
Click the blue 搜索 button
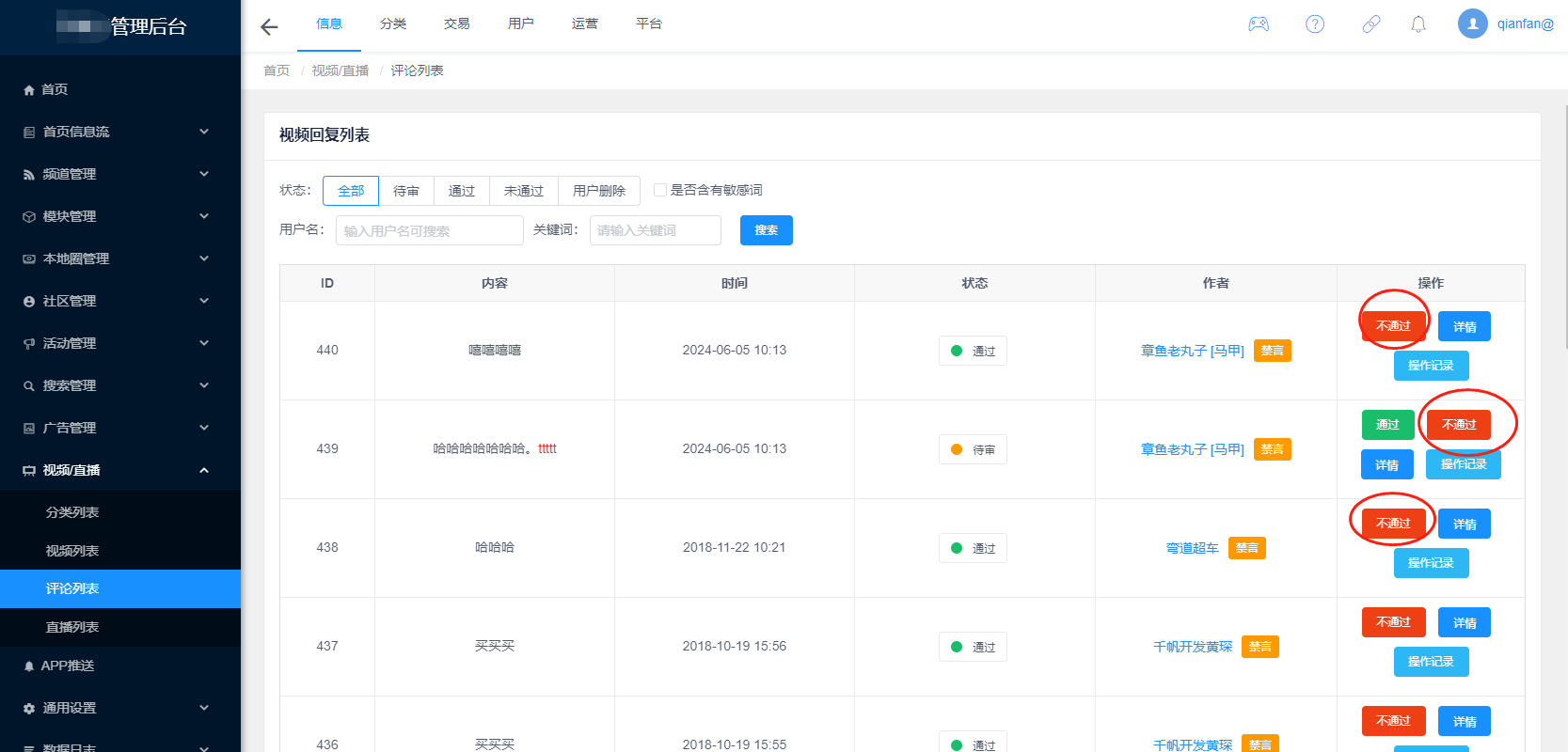(x=767, y=230)
